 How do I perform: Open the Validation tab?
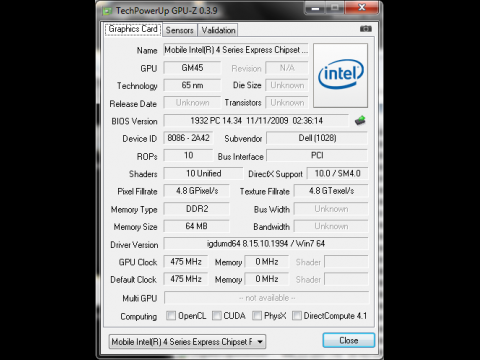pyautogui.click(x=218, y=30)
